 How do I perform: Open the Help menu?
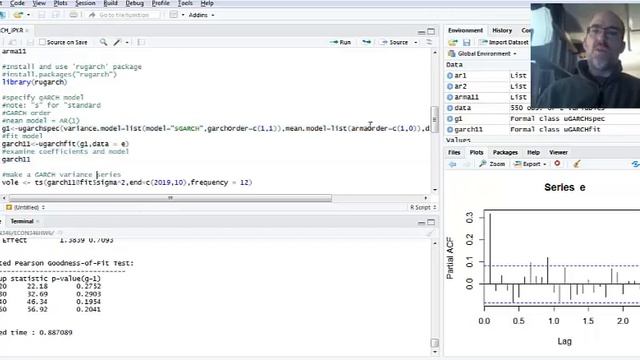(x=207, y=3)
